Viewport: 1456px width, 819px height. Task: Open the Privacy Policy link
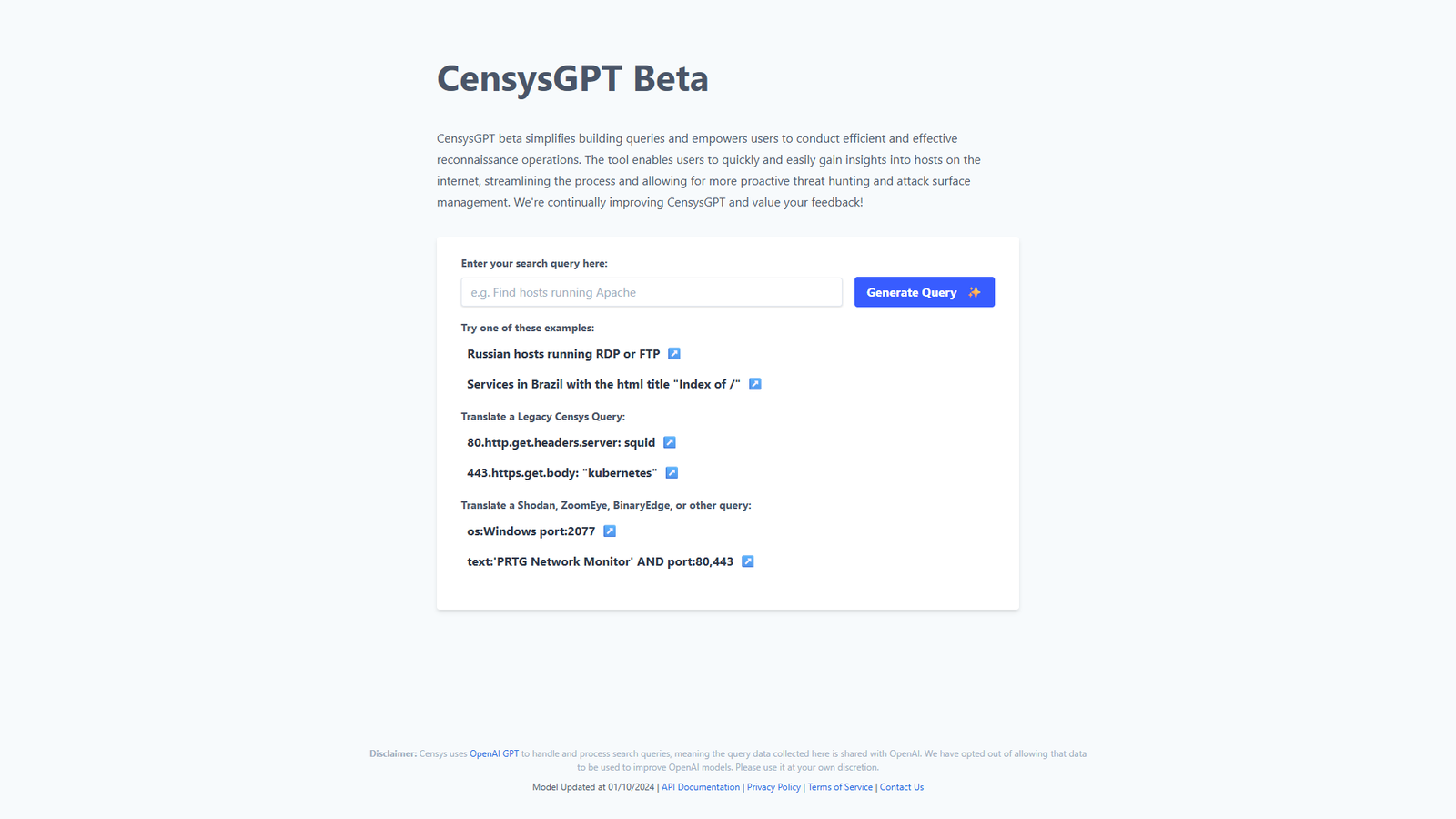773,786
